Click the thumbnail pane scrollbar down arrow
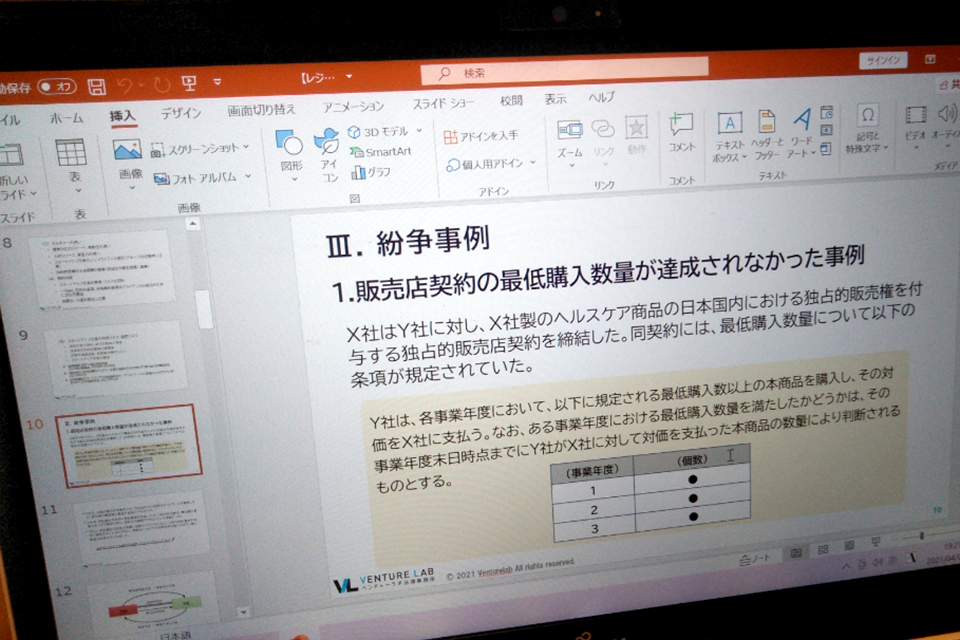This screenshot has height=640, width=960. (243, 612)
